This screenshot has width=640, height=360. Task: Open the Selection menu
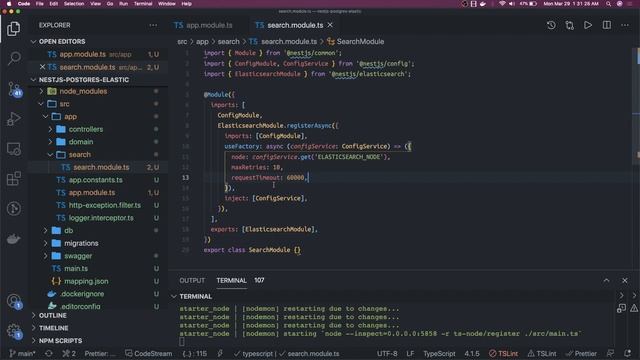[x=74, y=4]
